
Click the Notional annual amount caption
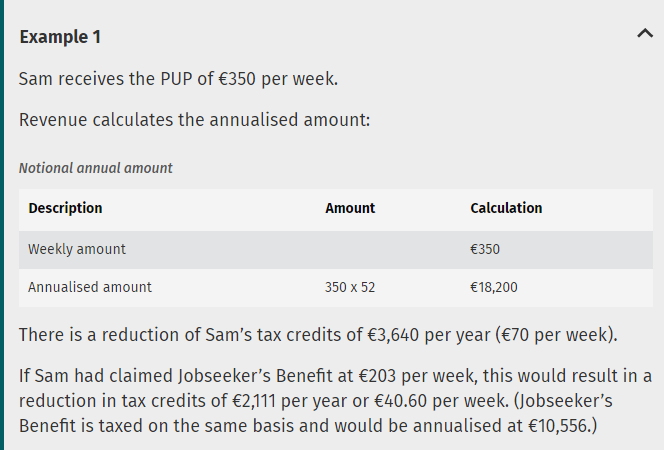(96, 168)
